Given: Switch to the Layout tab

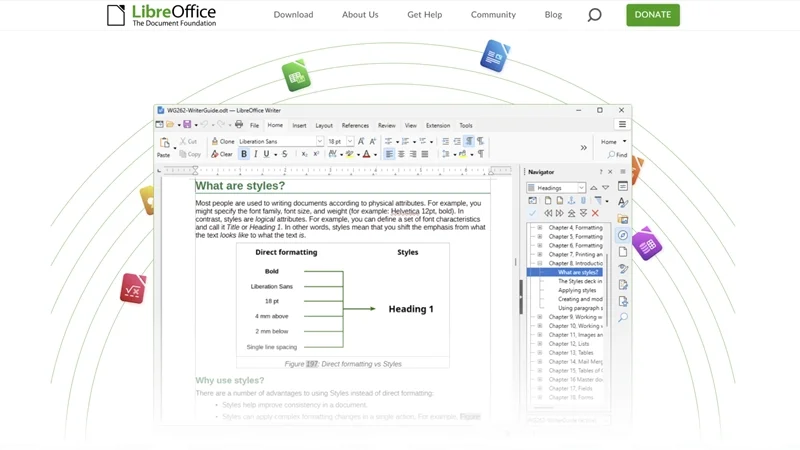Looking at the screenshot, I should tap(324, 126).
